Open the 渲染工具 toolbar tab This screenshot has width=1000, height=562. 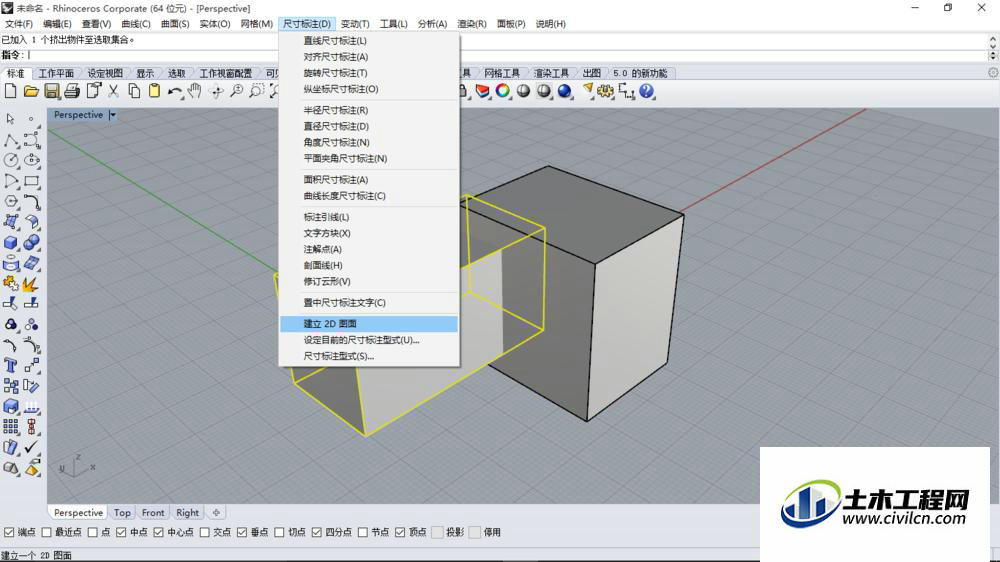pos(552,73)
